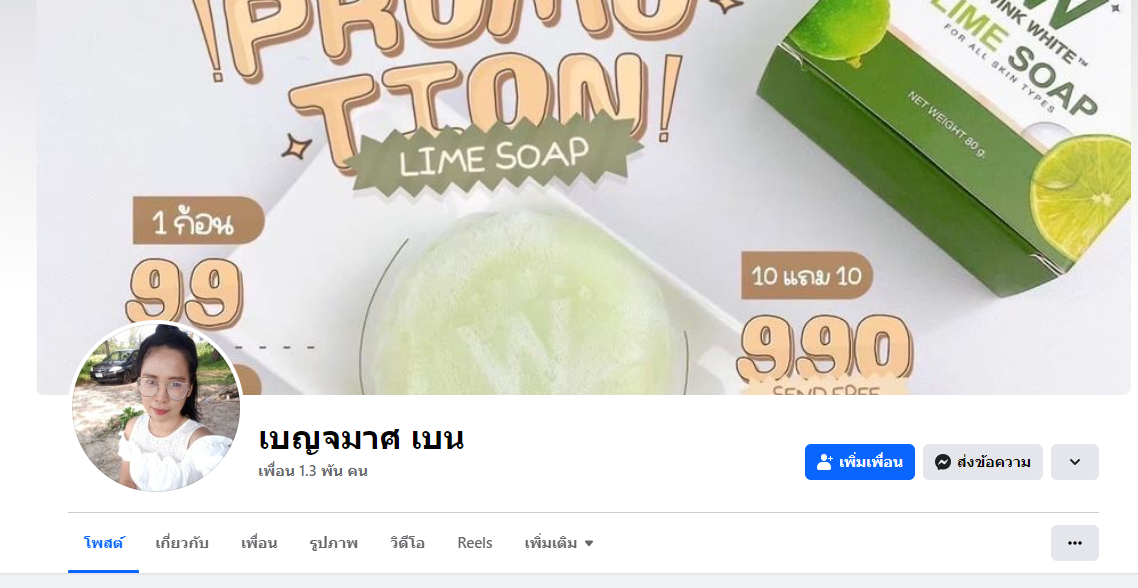Viewport: 1138px width, 588px height.
Task: Open the circular profile picture
Action: click(156, 407)
